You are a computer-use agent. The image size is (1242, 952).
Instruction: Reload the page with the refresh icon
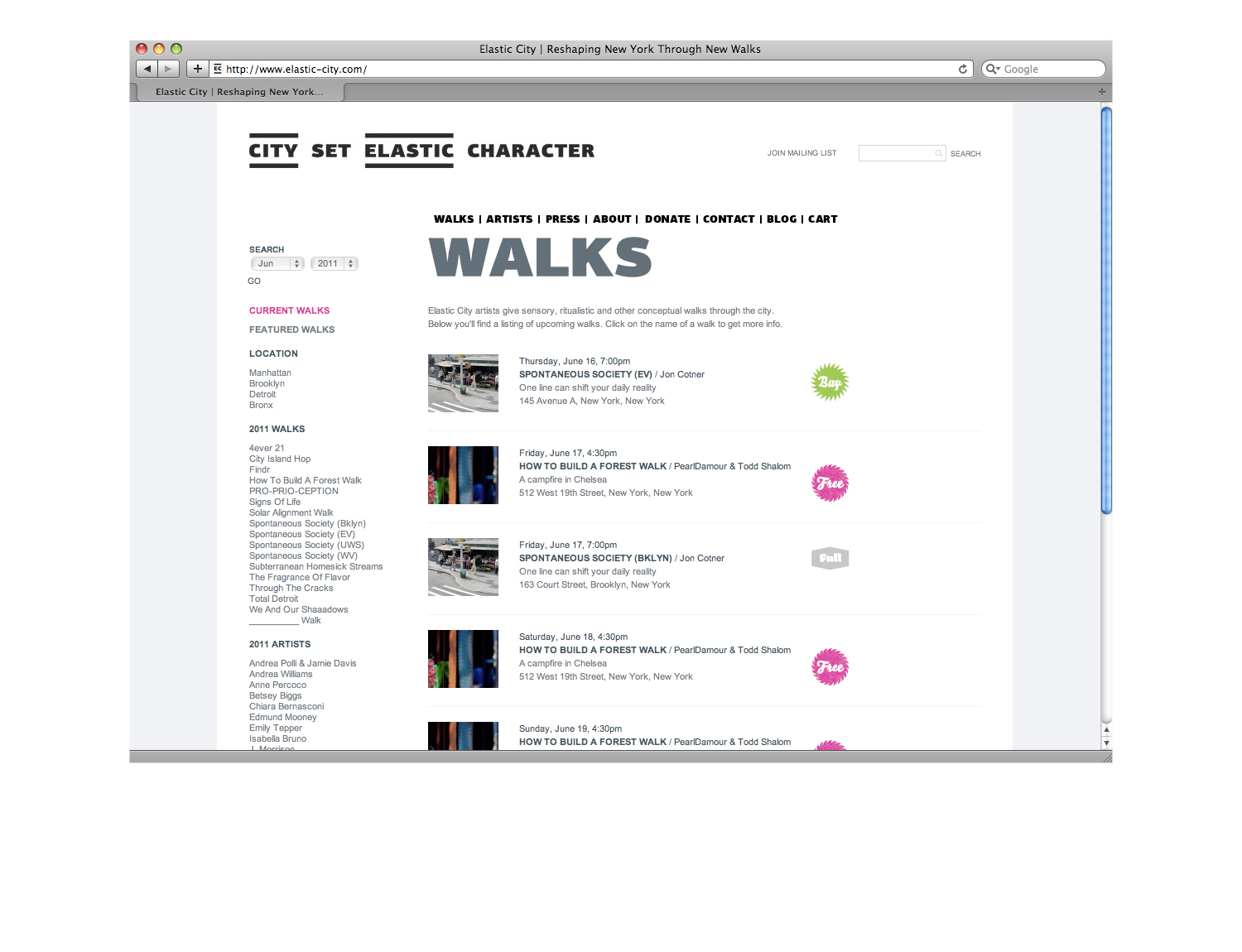tap(963, 69)
